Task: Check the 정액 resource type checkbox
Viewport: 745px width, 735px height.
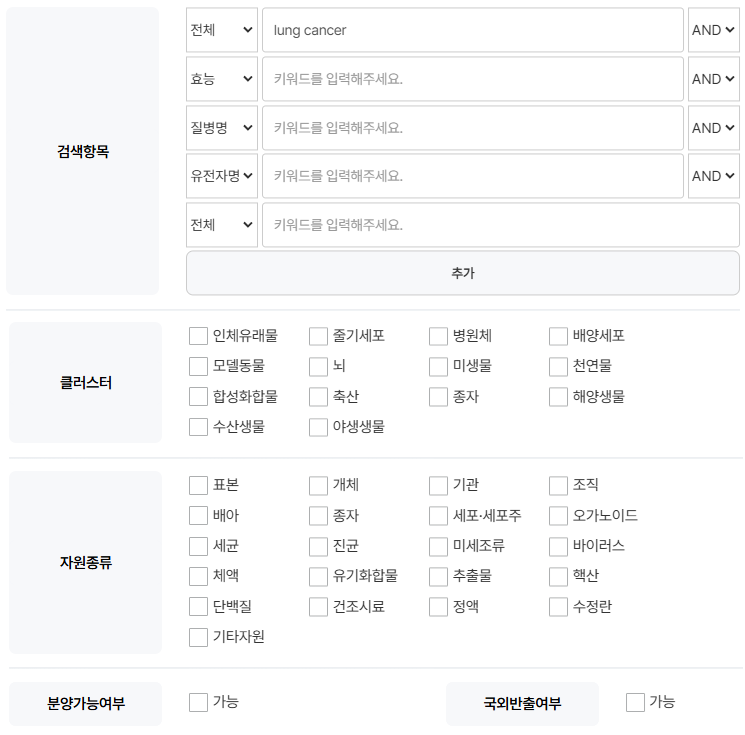Action: tap(438, 607)
